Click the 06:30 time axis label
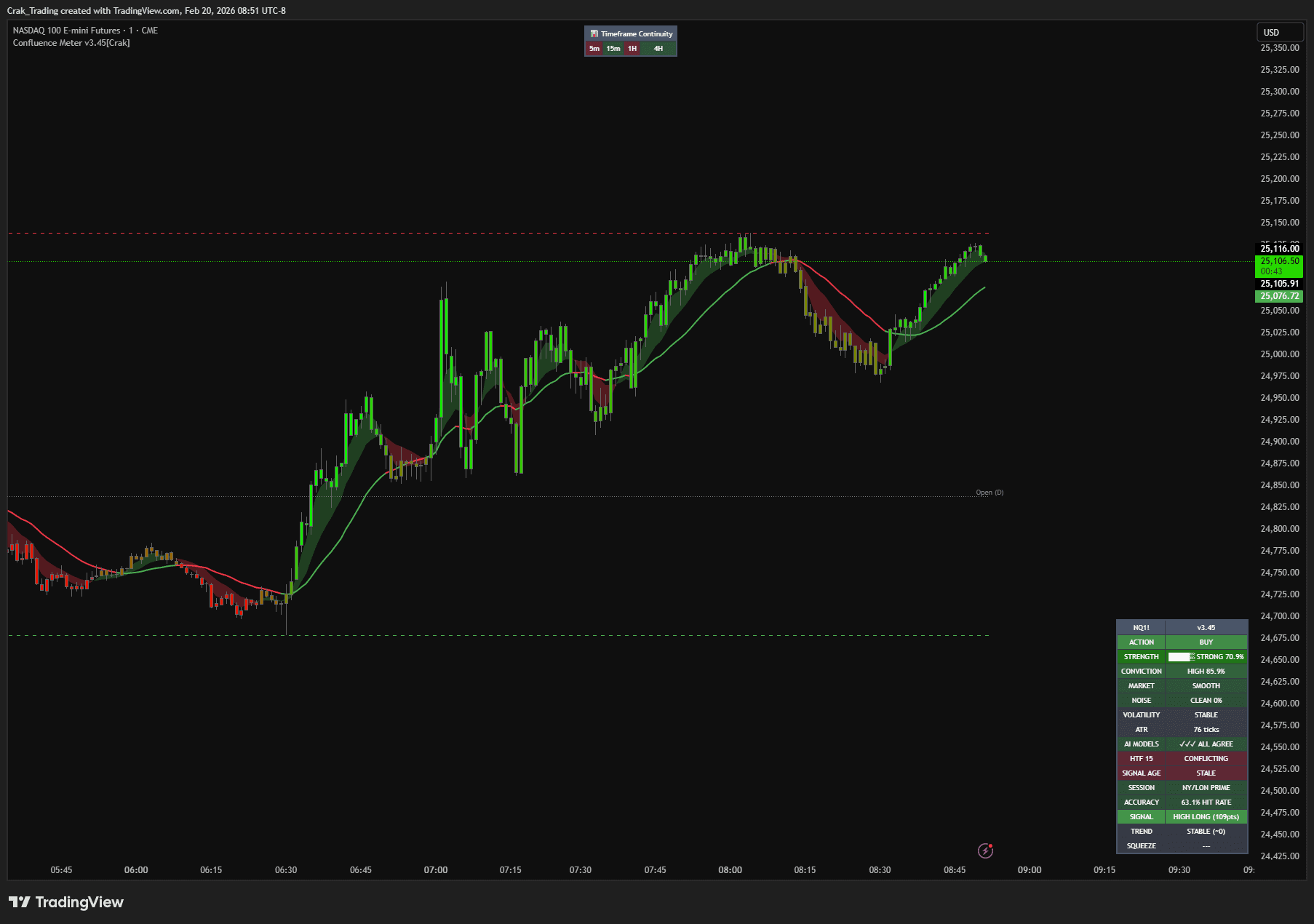 286,870
